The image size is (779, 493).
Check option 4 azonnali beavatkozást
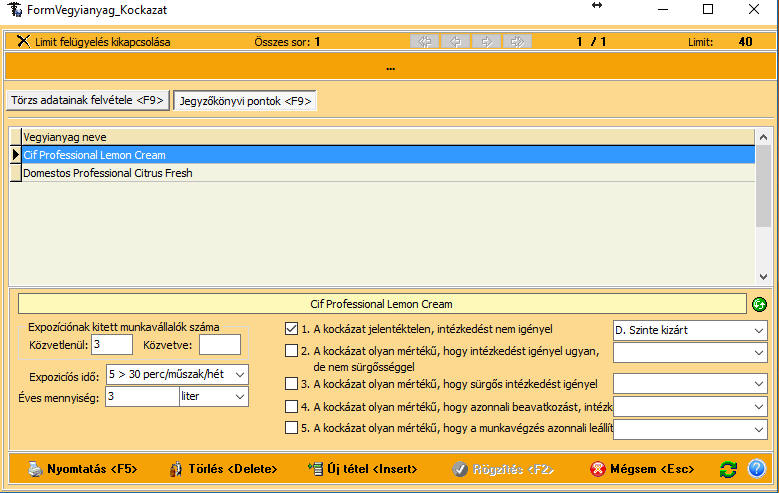click(292, 407)
